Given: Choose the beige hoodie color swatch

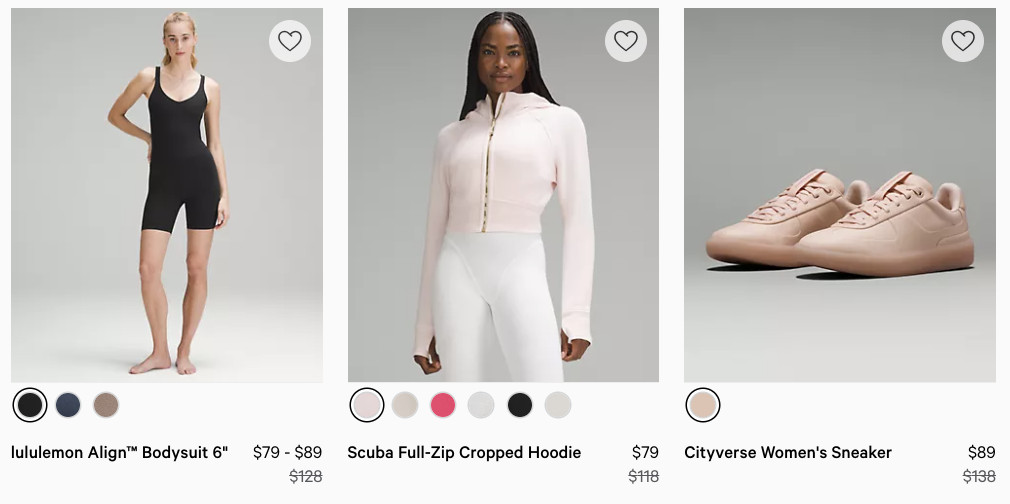Looking at the screenshot, I should [x=405, y=405].
